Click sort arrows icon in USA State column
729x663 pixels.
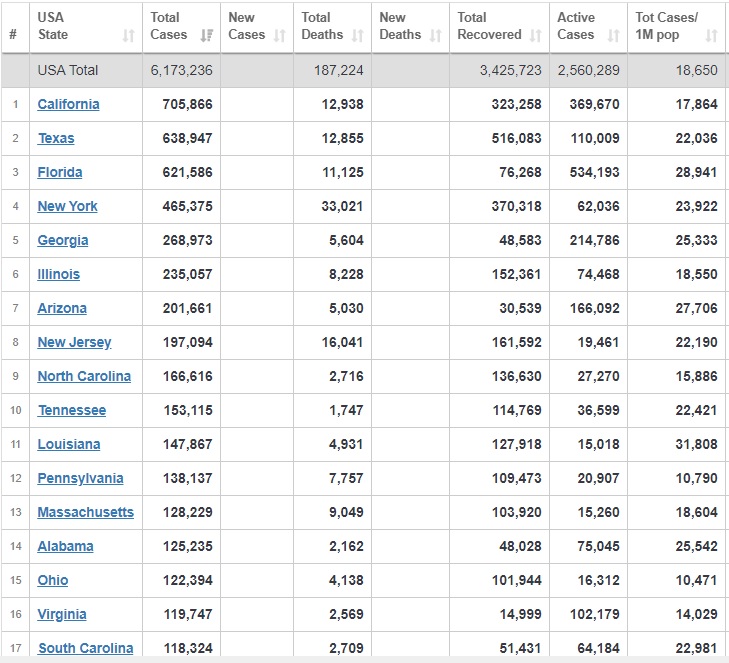tap(128, 36)
